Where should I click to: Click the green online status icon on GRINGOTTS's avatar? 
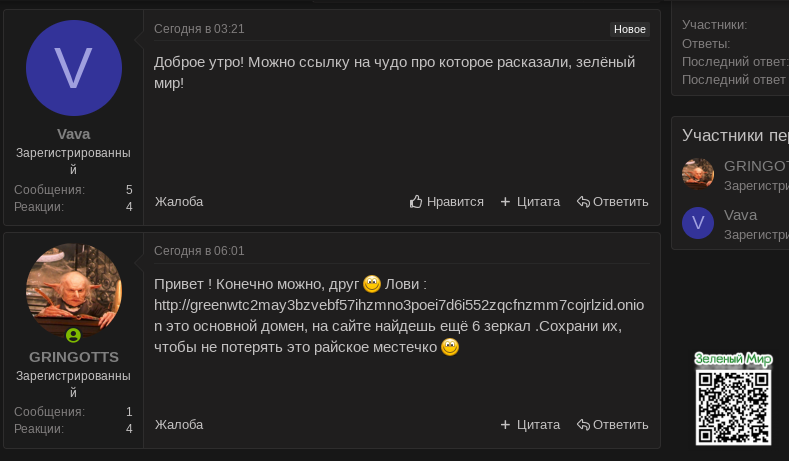click(x=73, y=335)
